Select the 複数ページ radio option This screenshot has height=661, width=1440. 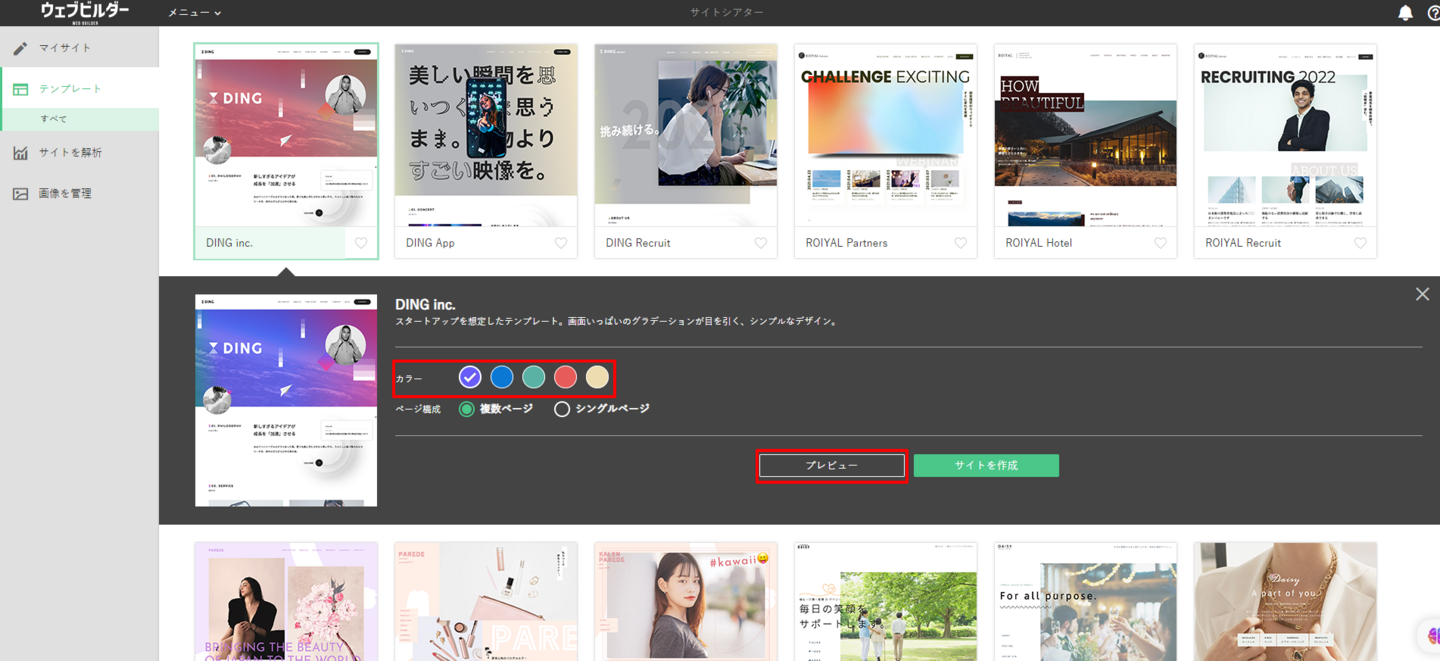click(x=467, y=409)
